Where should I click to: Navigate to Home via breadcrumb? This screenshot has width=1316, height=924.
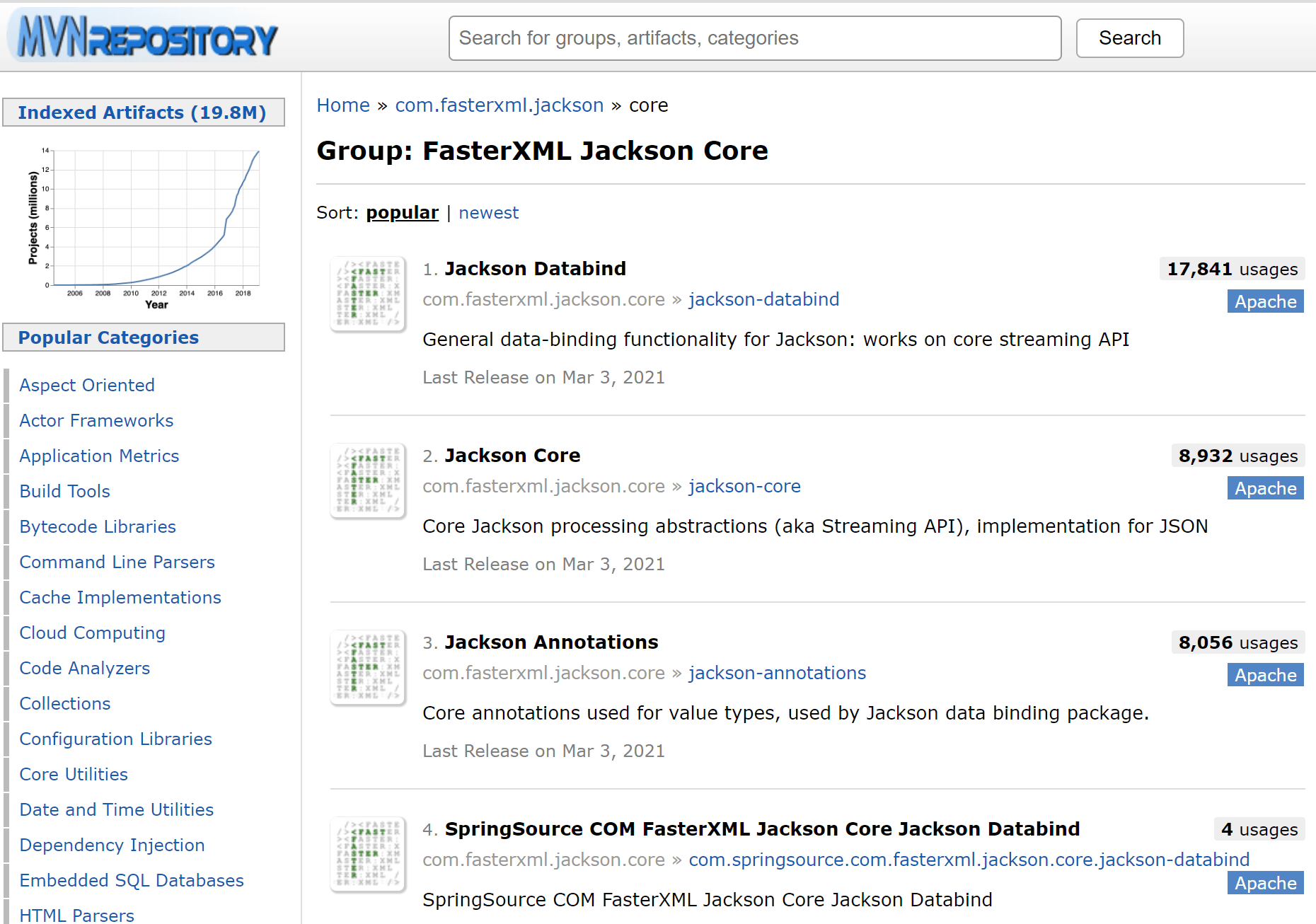(x=343, y=105)
